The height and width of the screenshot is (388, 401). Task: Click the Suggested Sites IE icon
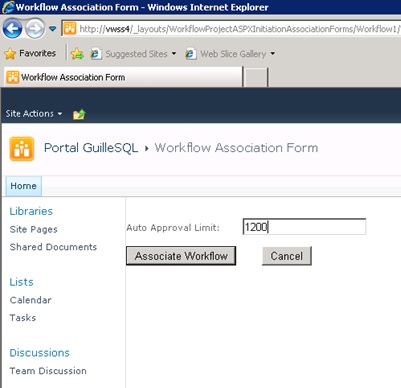click(x=96, y=54)
